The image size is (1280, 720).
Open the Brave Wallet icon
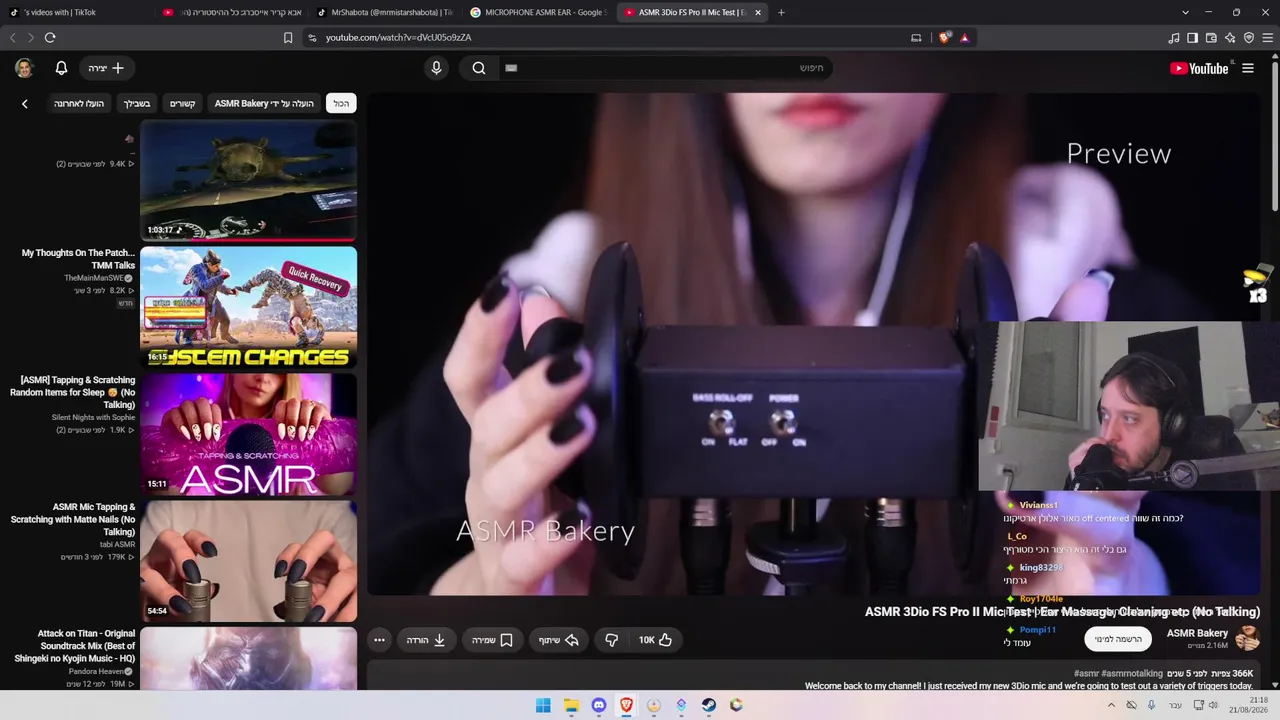tap(1211, 37)
